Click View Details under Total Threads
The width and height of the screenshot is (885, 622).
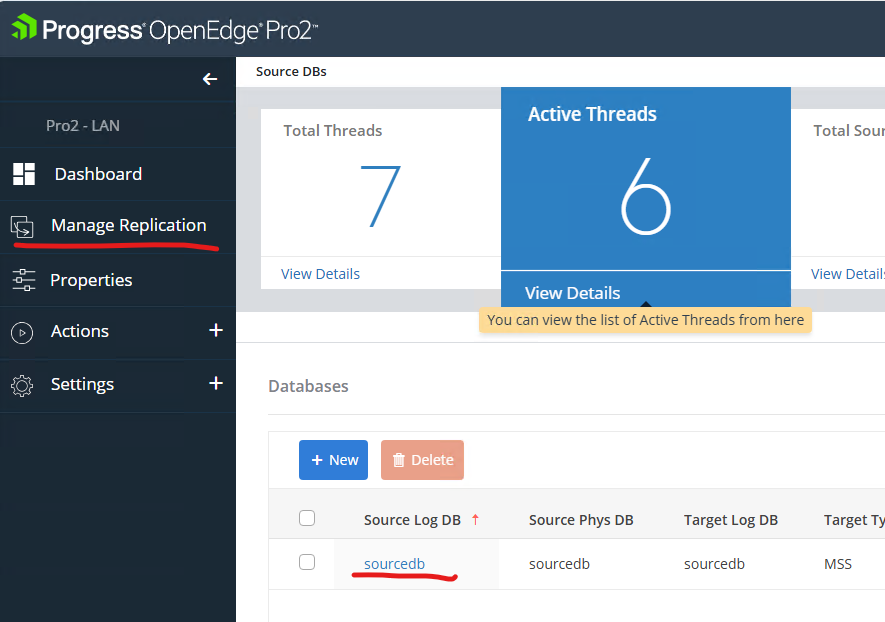coord(320,273)
